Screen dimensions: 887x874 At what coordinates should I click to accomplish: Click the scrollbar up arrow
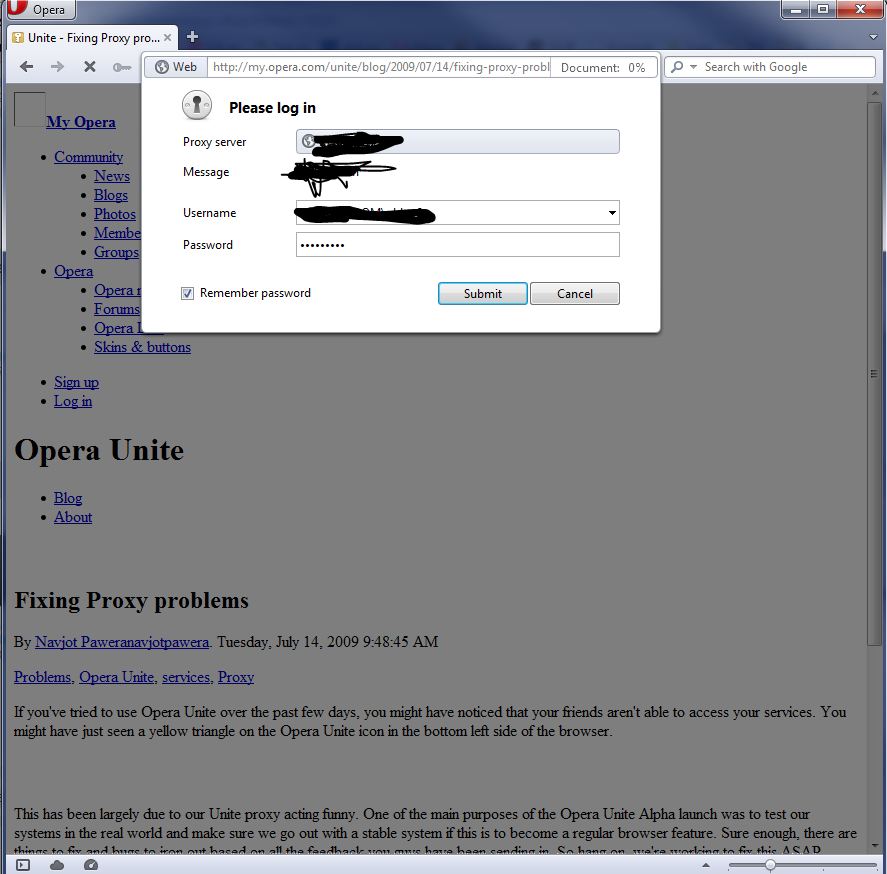click(x=875, y=93)
